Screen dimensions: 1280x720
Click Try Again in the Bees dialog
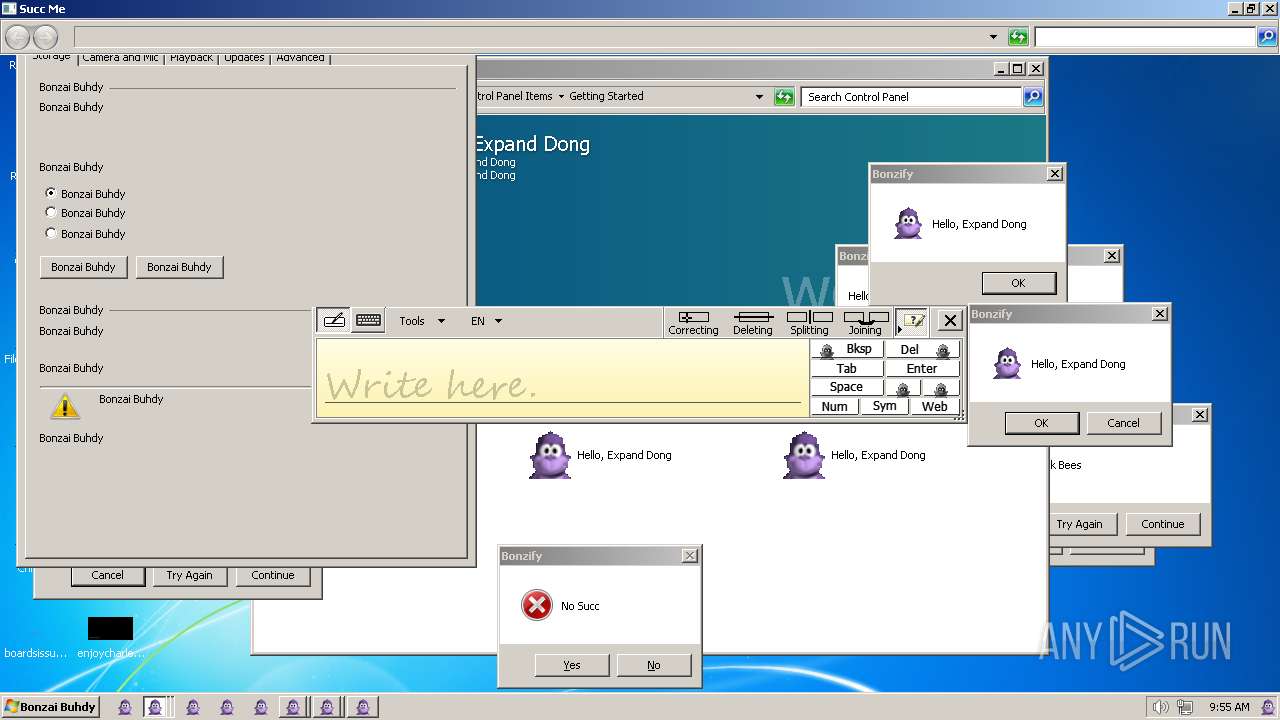pos(1080,524)
